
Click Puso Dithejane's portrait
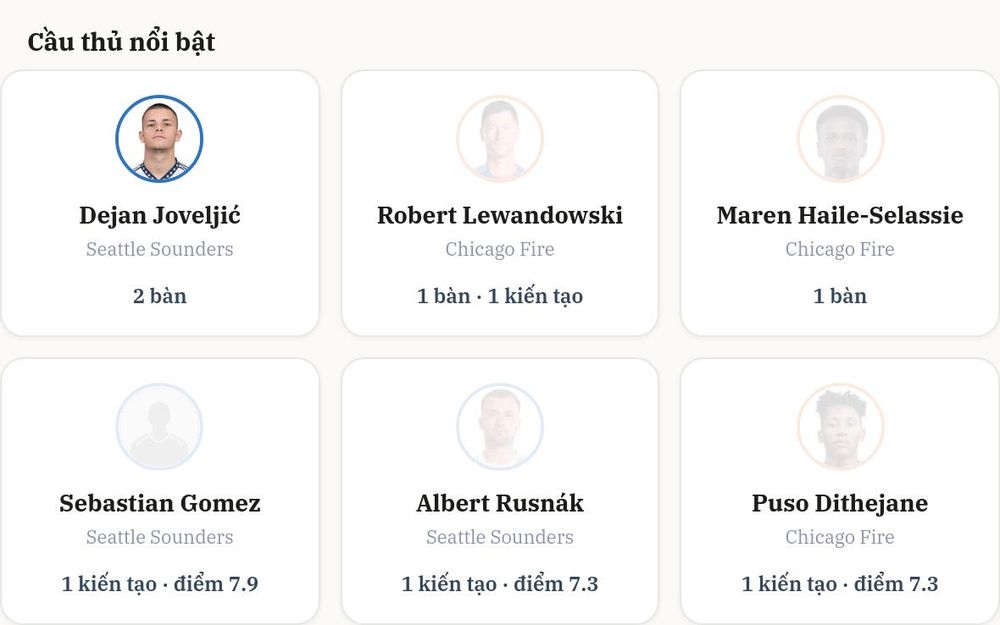[x=840, y=427]
